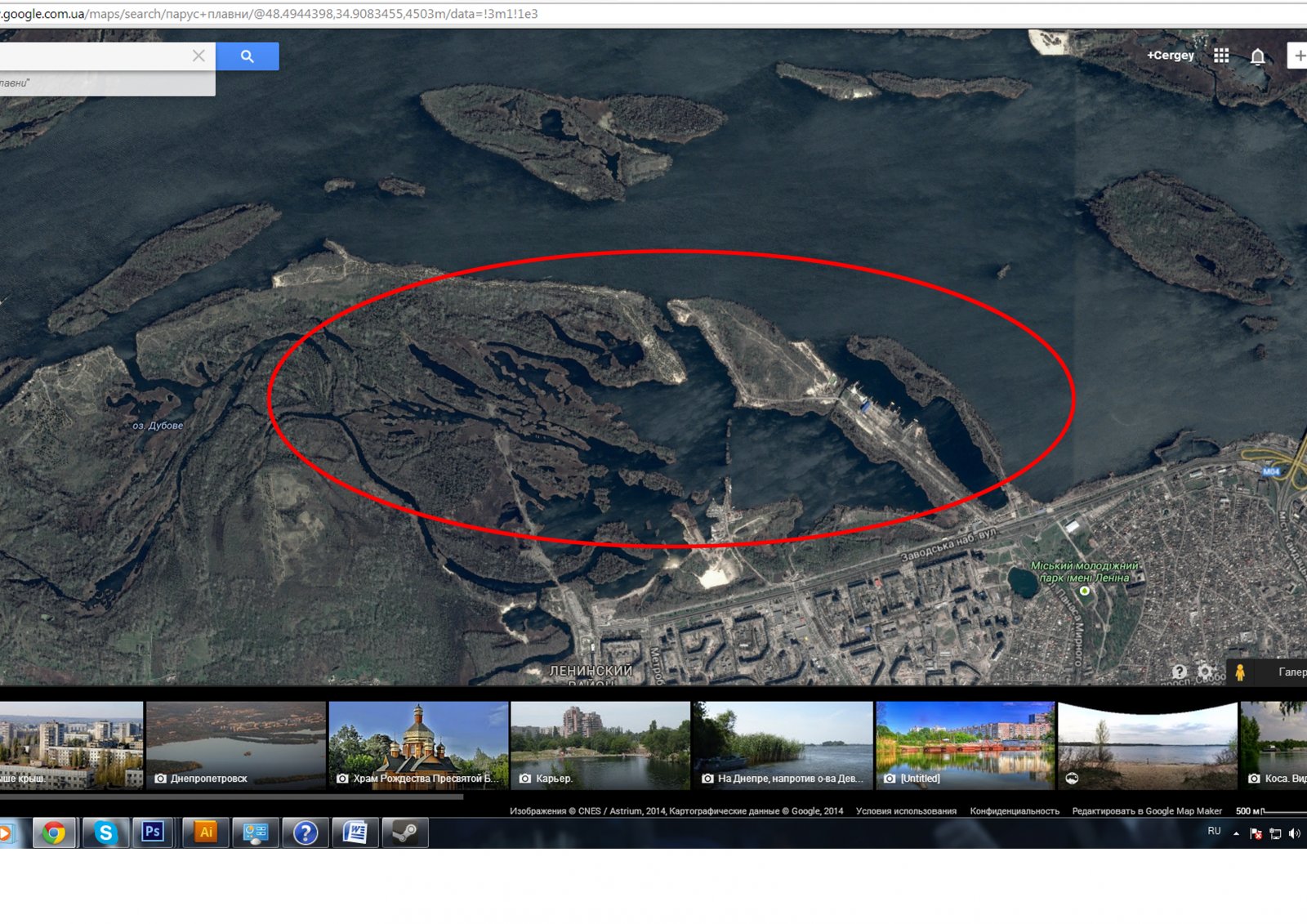Screen dimensions: 1307x924
Task: Clear the search box with the X
Action: pyautogui.click(x=199, y=56)
